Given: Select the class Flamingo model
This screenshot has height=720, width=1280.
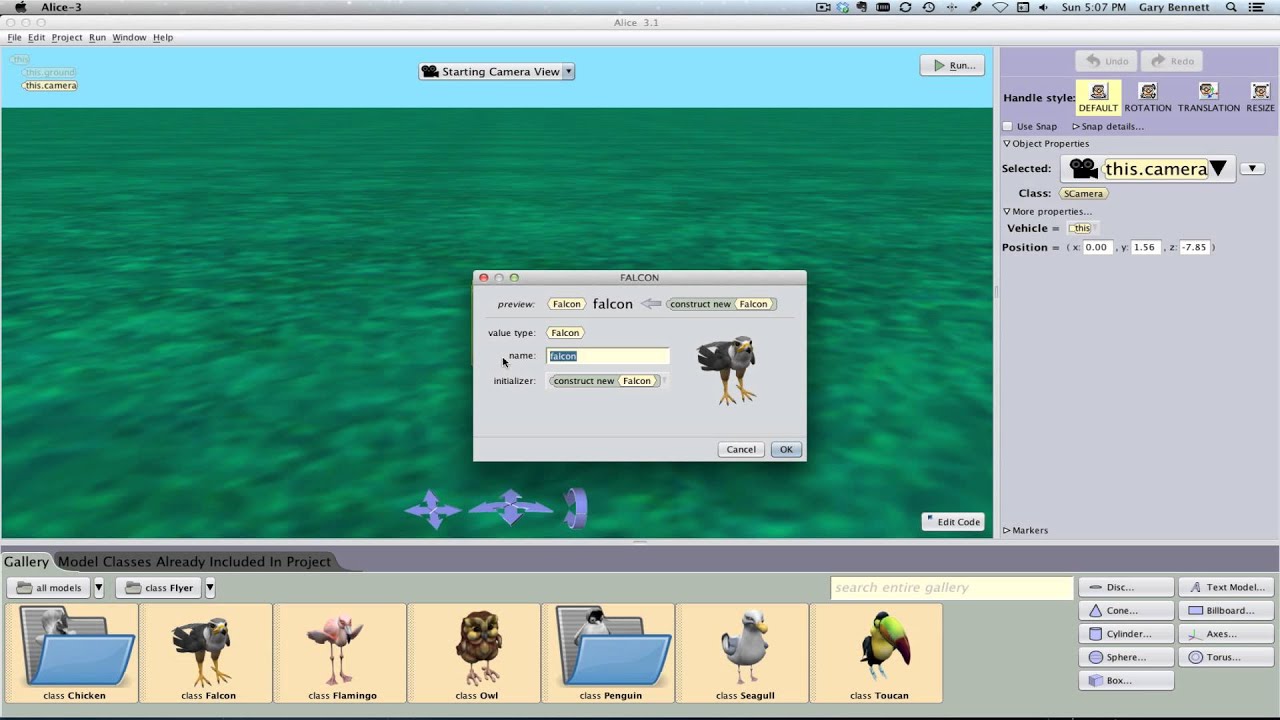Looking at the screenshot, I should coord(340,653).
